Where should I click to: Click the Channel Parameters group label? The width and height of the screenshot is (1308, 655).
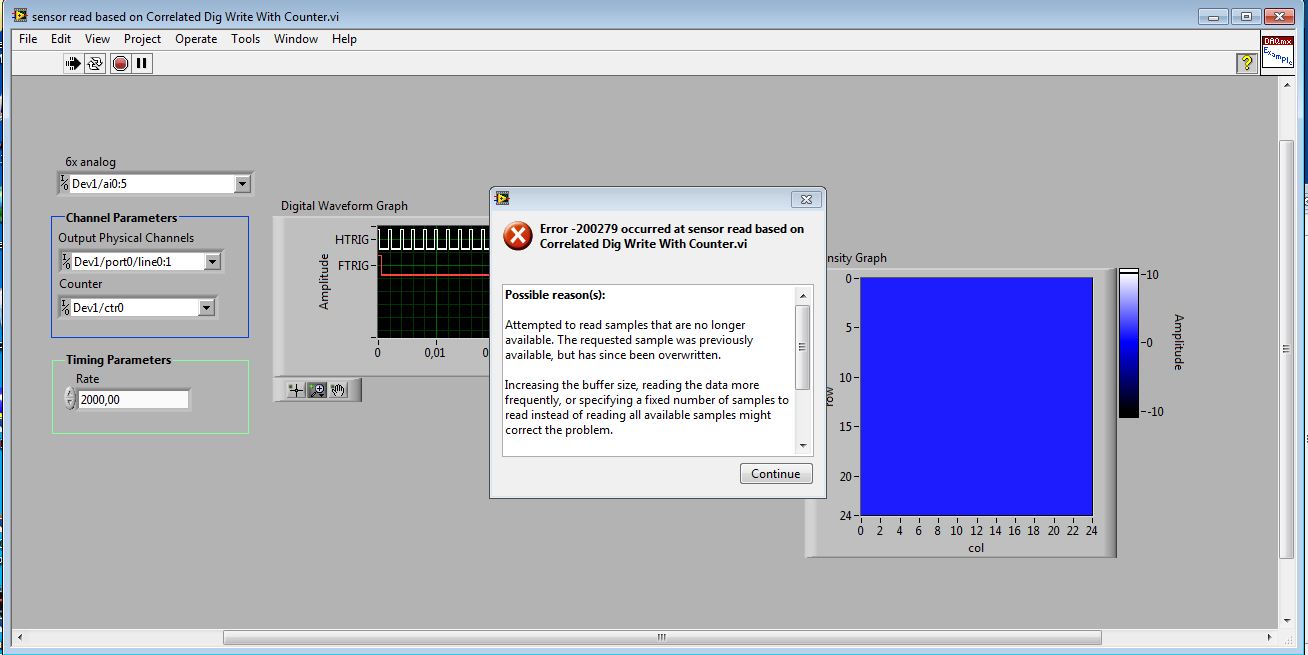pyautogui.click(x=121, y=218)
